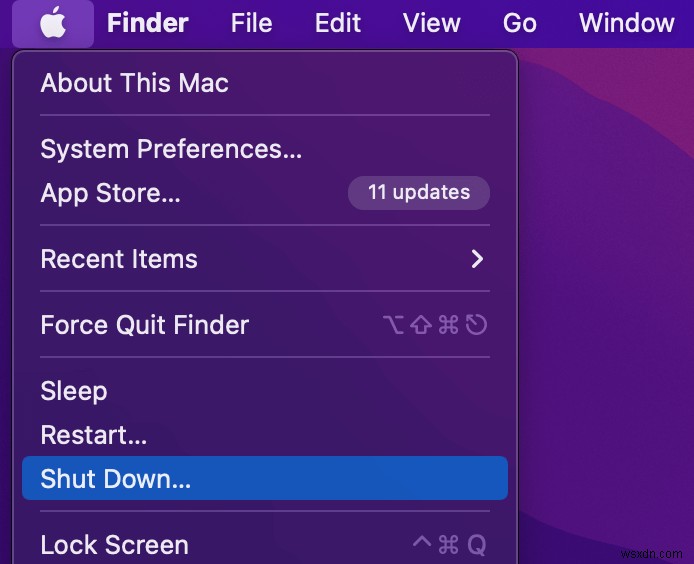Select Force Quit Finder

pos(265,325)
